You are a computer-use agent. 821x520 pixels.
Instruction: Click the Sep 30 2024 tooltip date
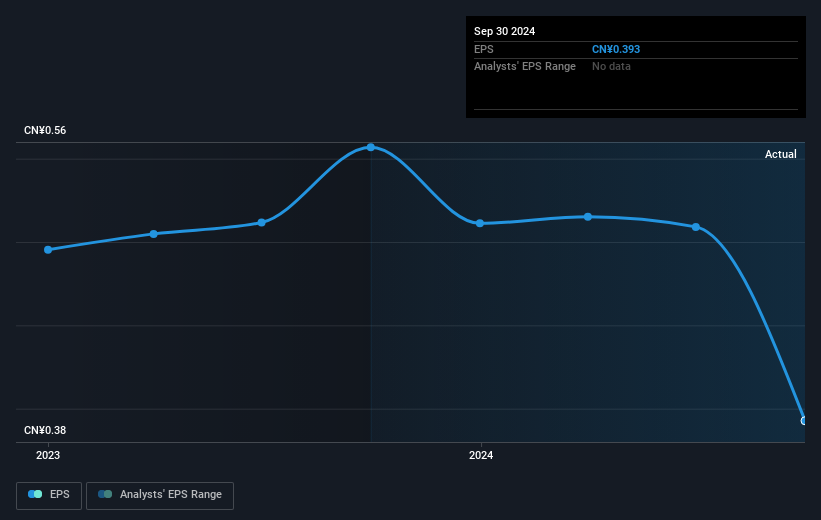pyautogui.click(x=504, y=31)
